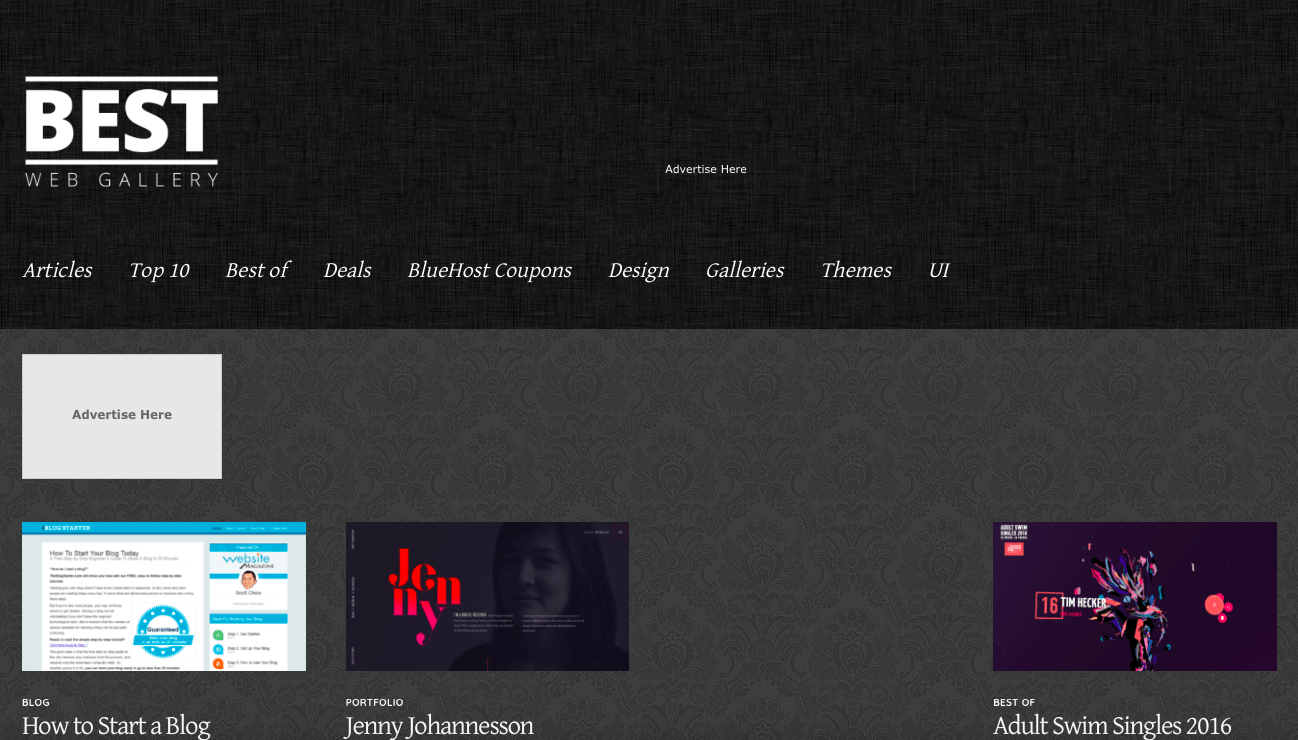Viewport: 1298px width, 740px height.
Task: Open the How to Start a Blog article
Action: pyautogui.click(x=116, y=726)
